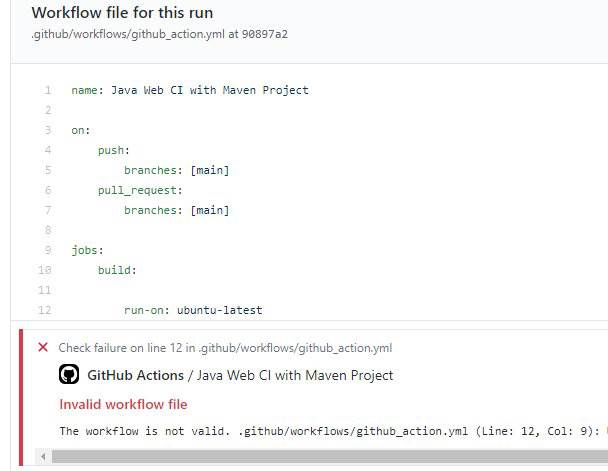
Task: Click line number 9 beside jobs
Action: 48,250
